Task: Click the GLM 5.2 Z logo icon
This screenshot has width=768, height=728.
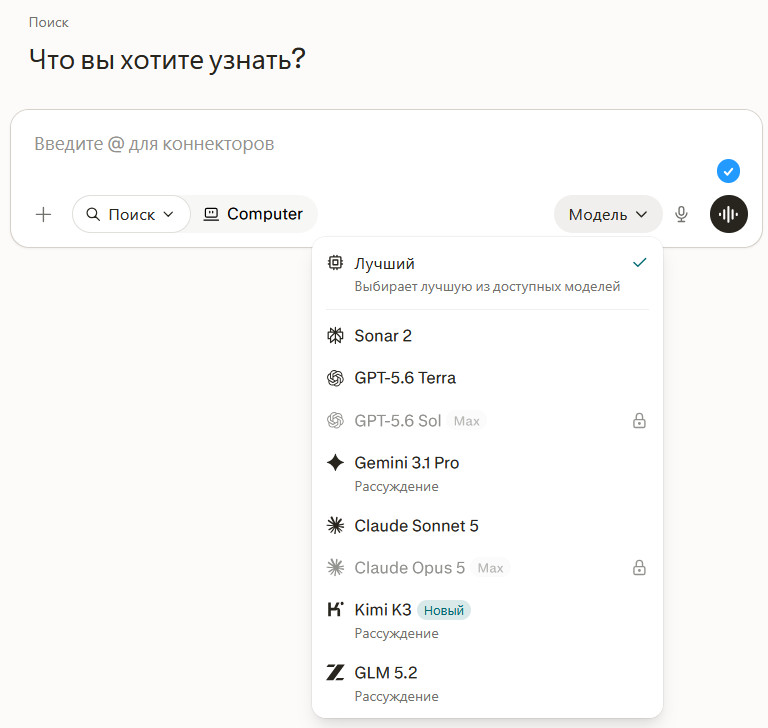Action: (x=336, y=672)
